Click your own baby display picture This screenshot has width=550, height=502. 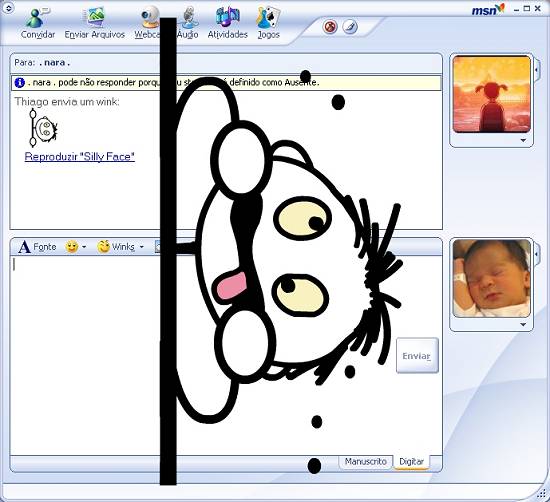tap(491, 279)
